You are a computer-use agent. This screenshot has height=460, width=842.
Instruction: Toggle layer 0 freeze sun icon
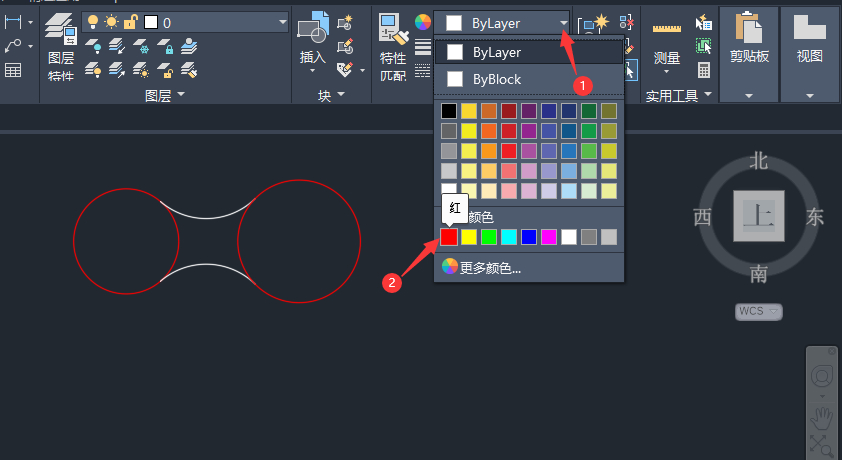tap(112, 22)
